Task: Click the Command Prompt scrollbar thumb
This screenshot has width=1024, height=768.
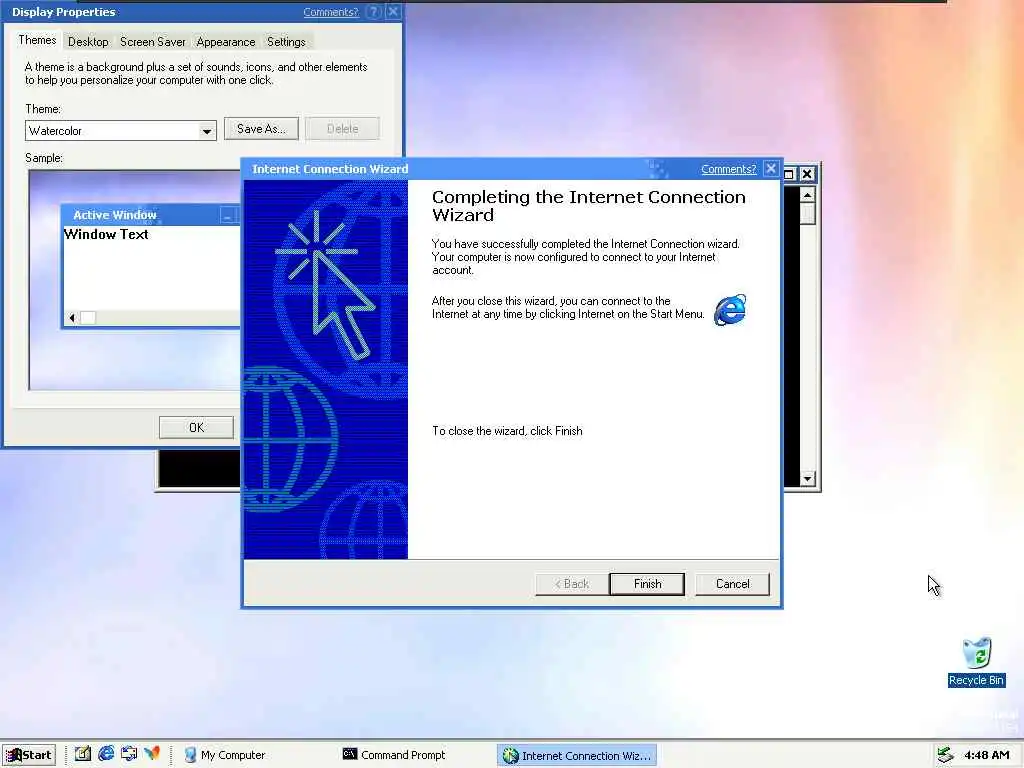Action: pyautogui.click(x=807, y=214)
